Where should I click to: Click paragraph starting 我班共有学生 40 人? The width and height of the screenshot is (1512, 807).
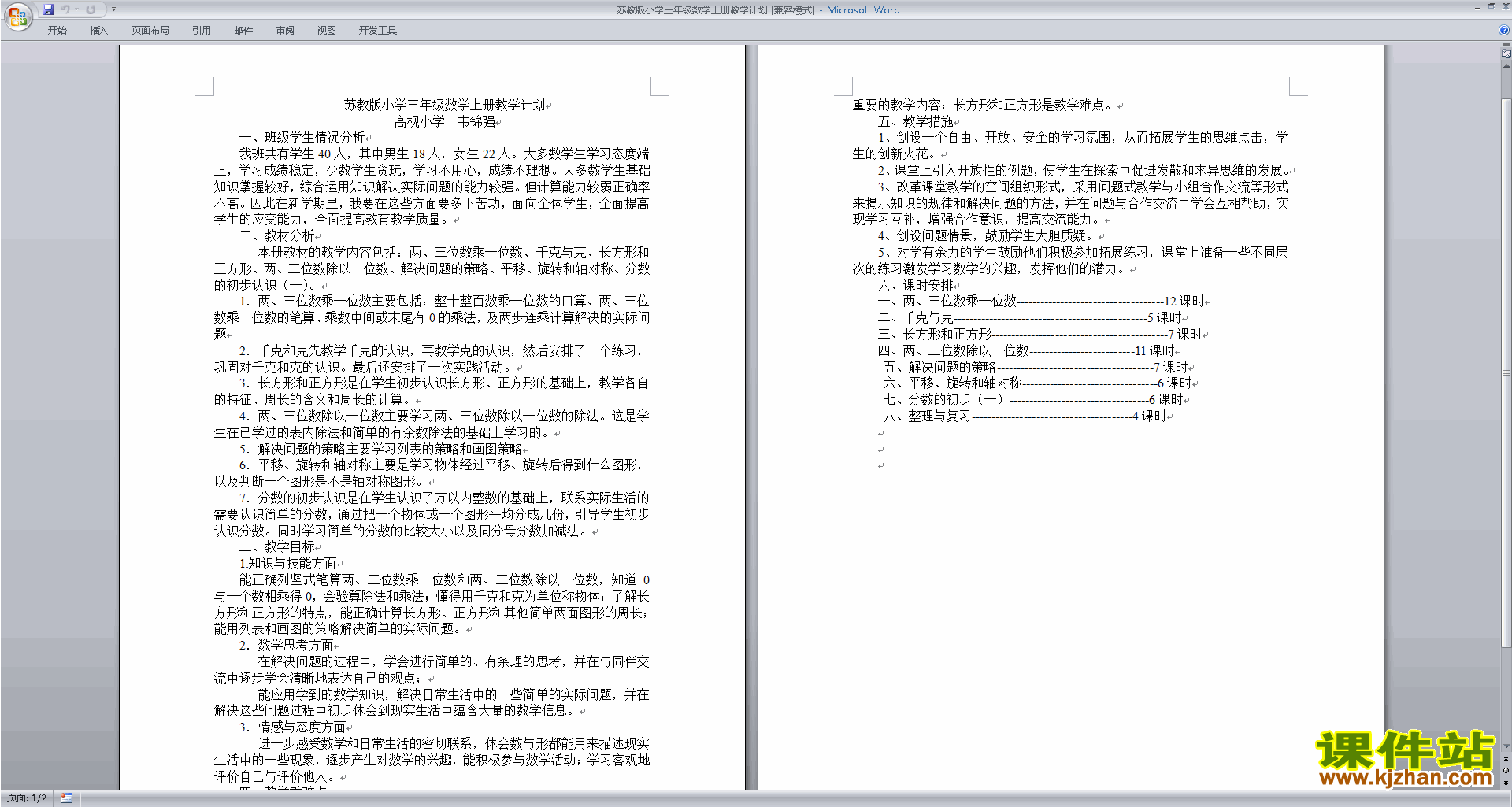click(x=432, y=187)
